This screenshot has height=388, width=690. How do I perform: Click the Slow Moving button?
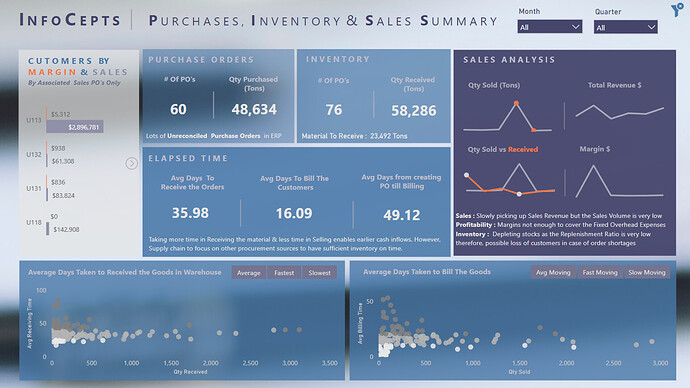point(647,272)
